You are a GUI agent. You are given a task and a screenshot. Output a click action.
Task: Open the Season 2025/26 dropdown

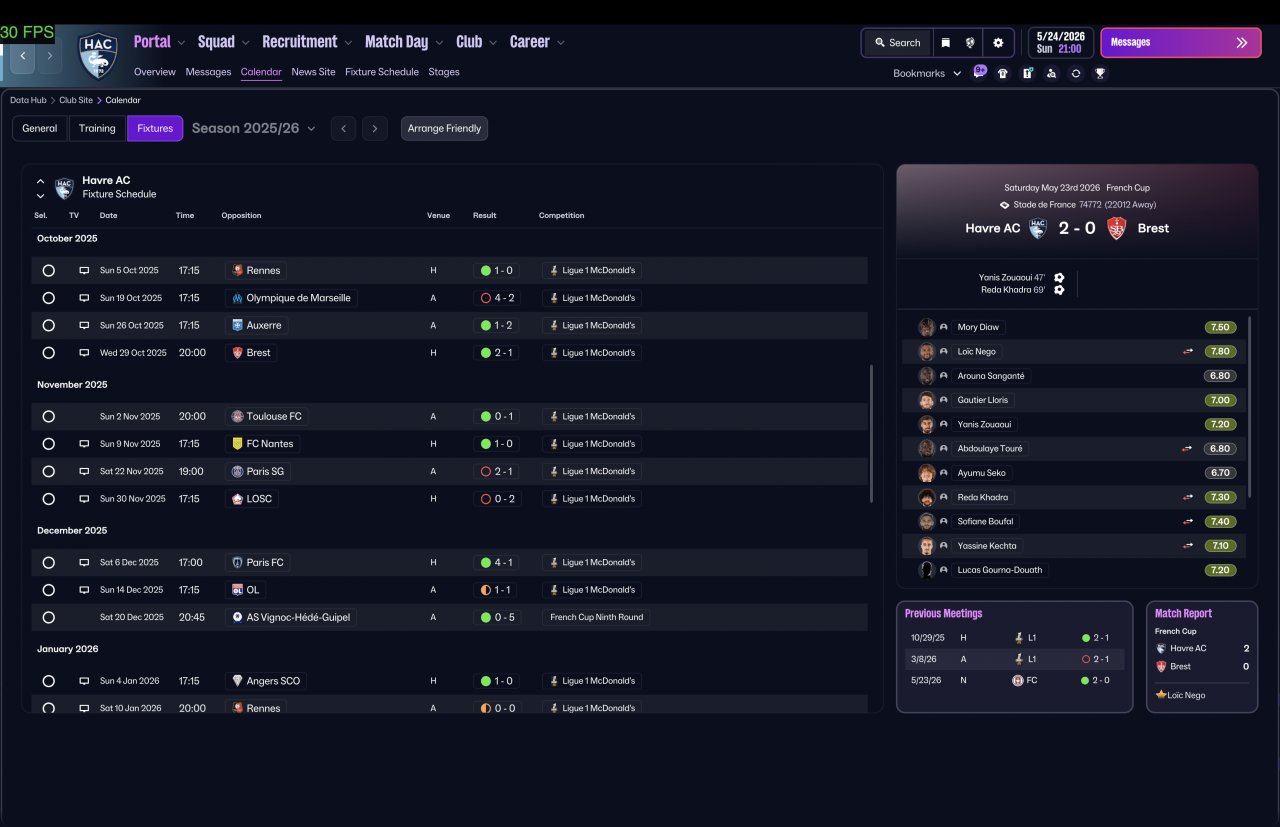[x=254, y=128]
